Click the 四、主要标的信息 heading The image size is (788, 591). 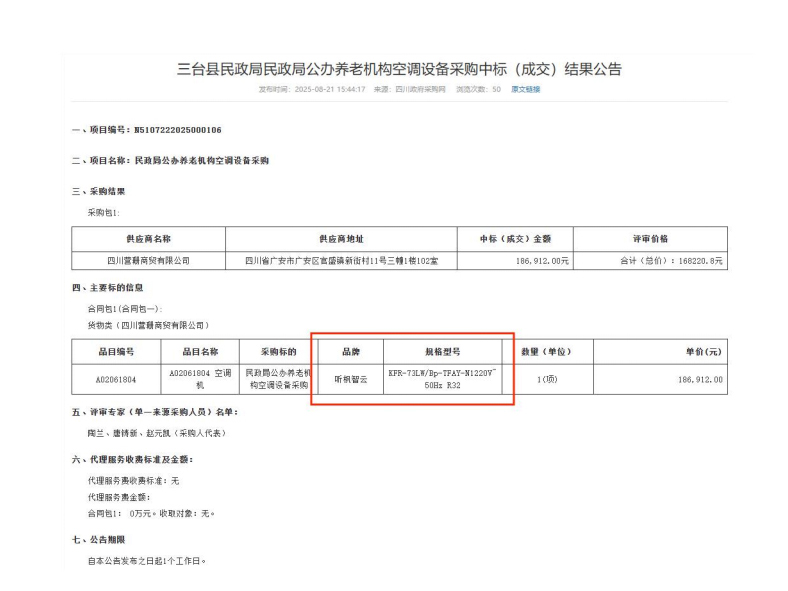tap(108, 288)
